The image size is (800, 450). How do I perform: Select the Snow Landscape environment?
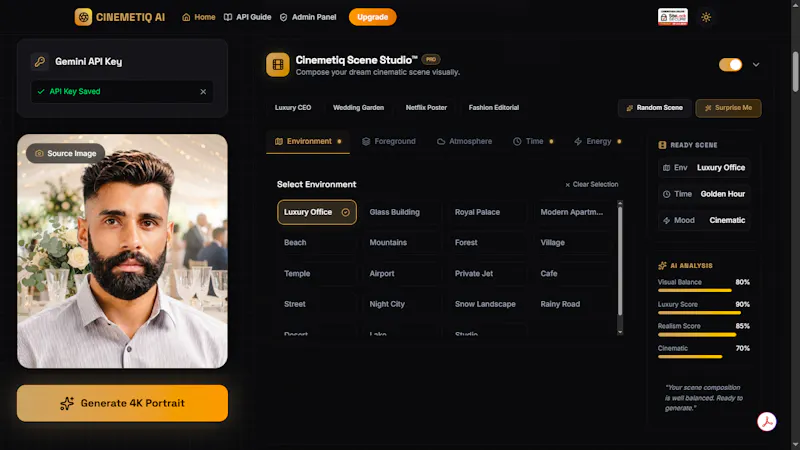point(485,304)
